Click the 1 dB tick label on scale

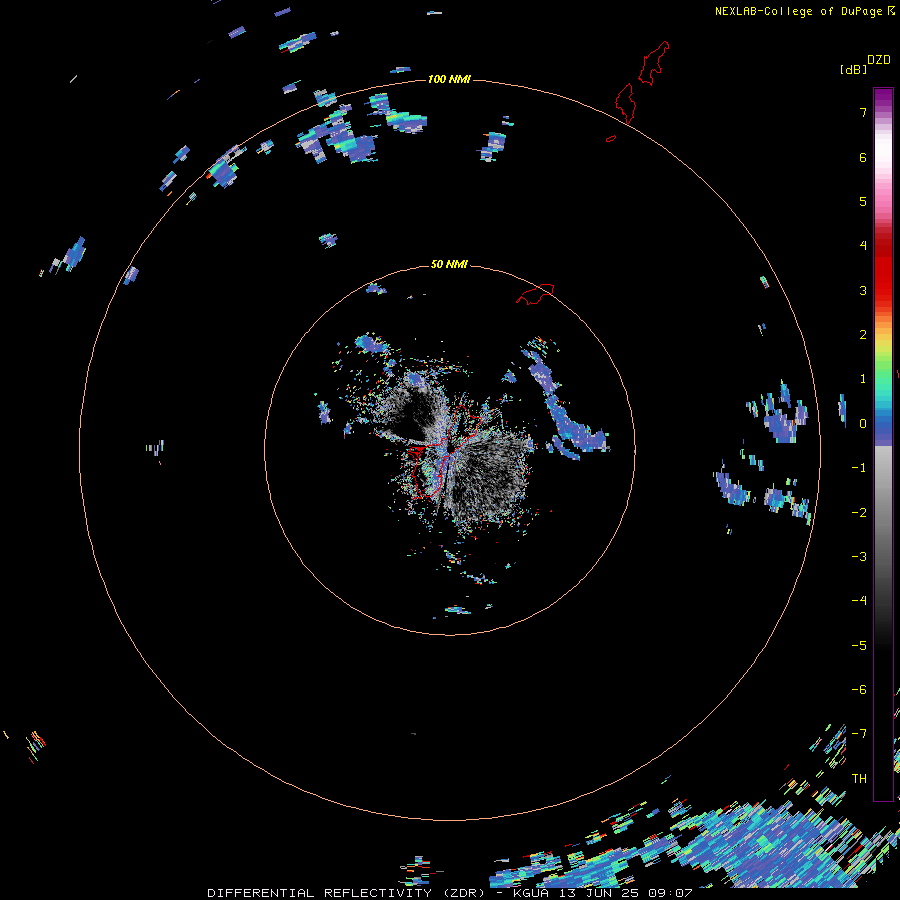click(x=863, y=379)
